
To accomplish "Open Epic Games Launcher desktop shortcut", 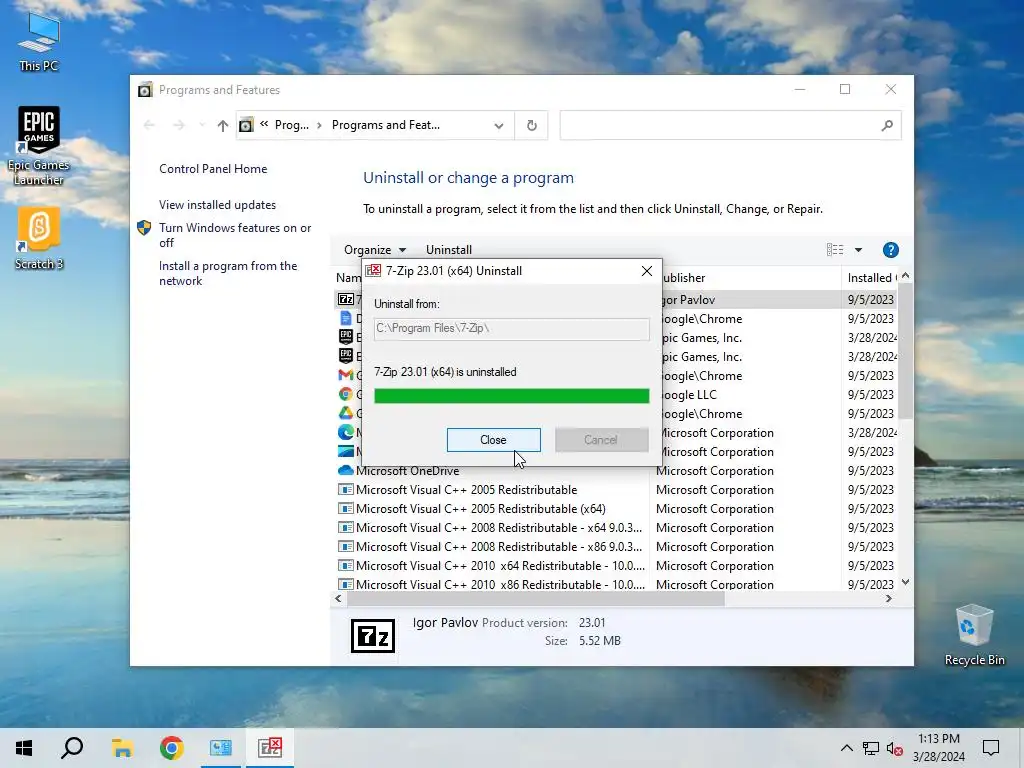I will tap(39, 146).
